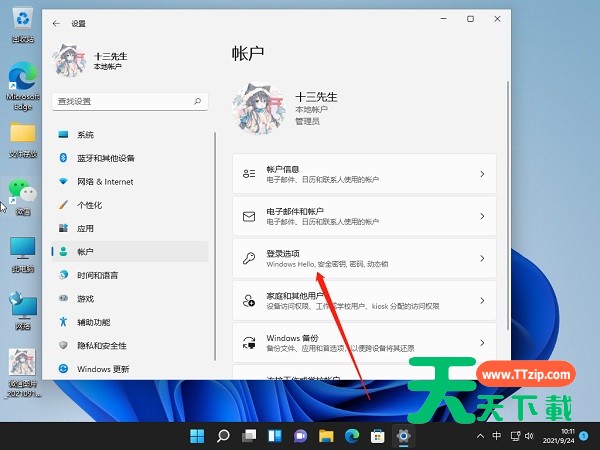Open 帐户信息 account info card
Image resolution: width=600 pixels, height=450 pixels.
pos(364,174)
